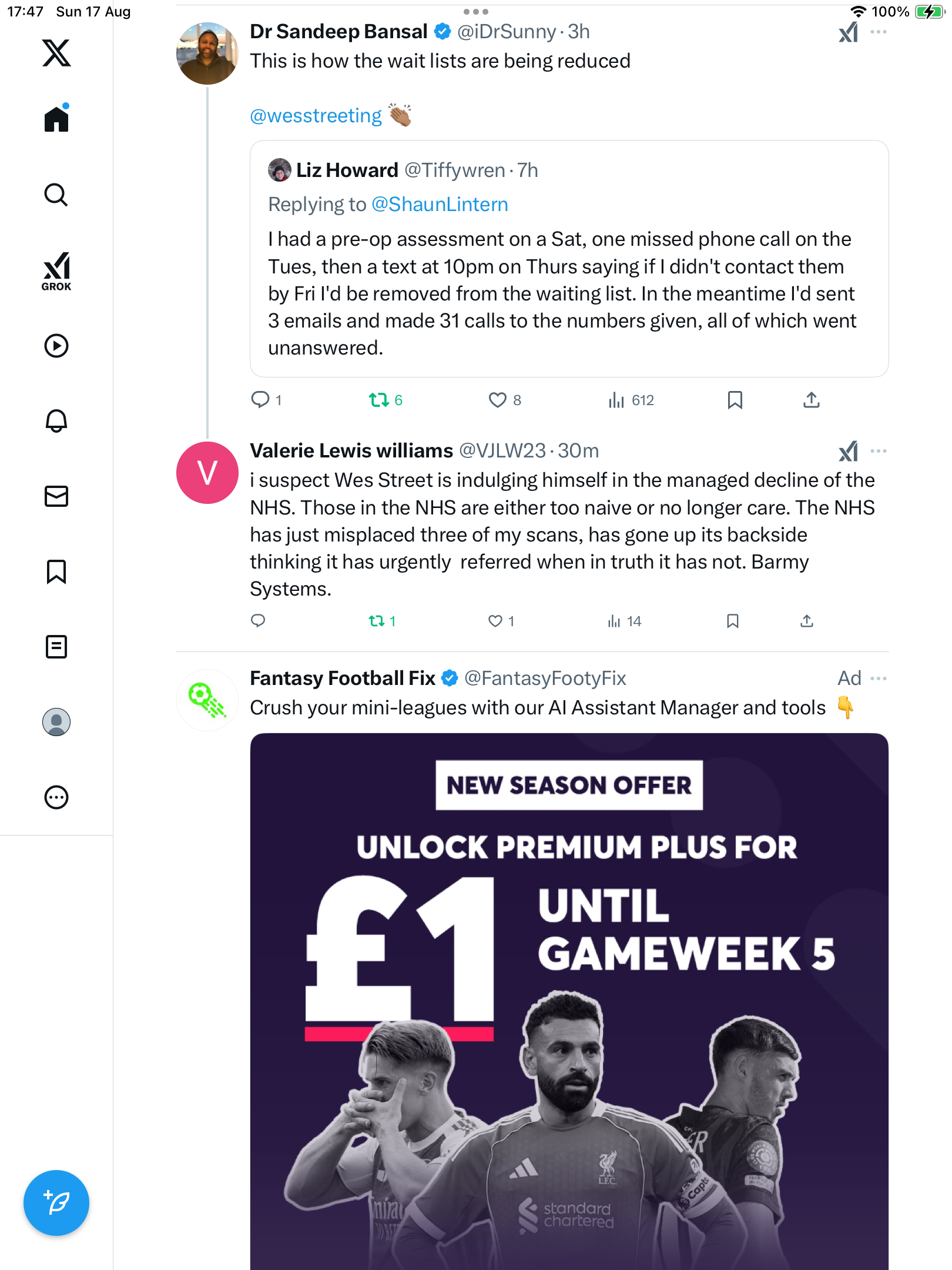Tap the compose new post button
The width and height of the screenshot is (952, 1270).
point(56,1203)
